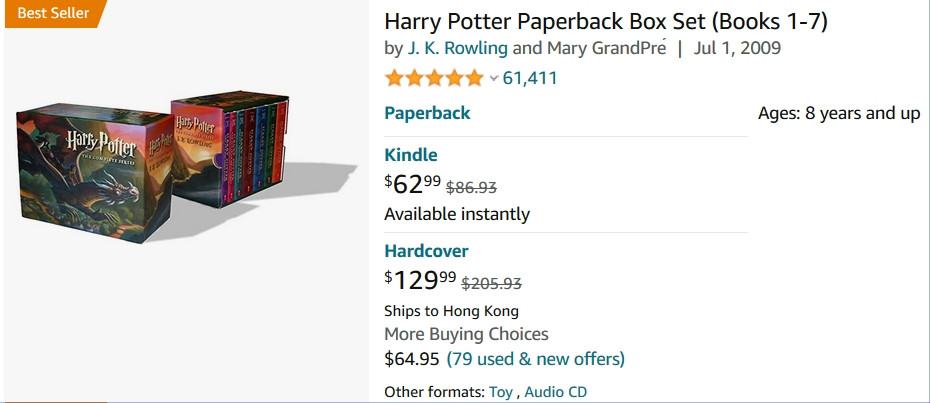
Task: Click the struck-through $205.93 list price
Action: pos(493,283)
